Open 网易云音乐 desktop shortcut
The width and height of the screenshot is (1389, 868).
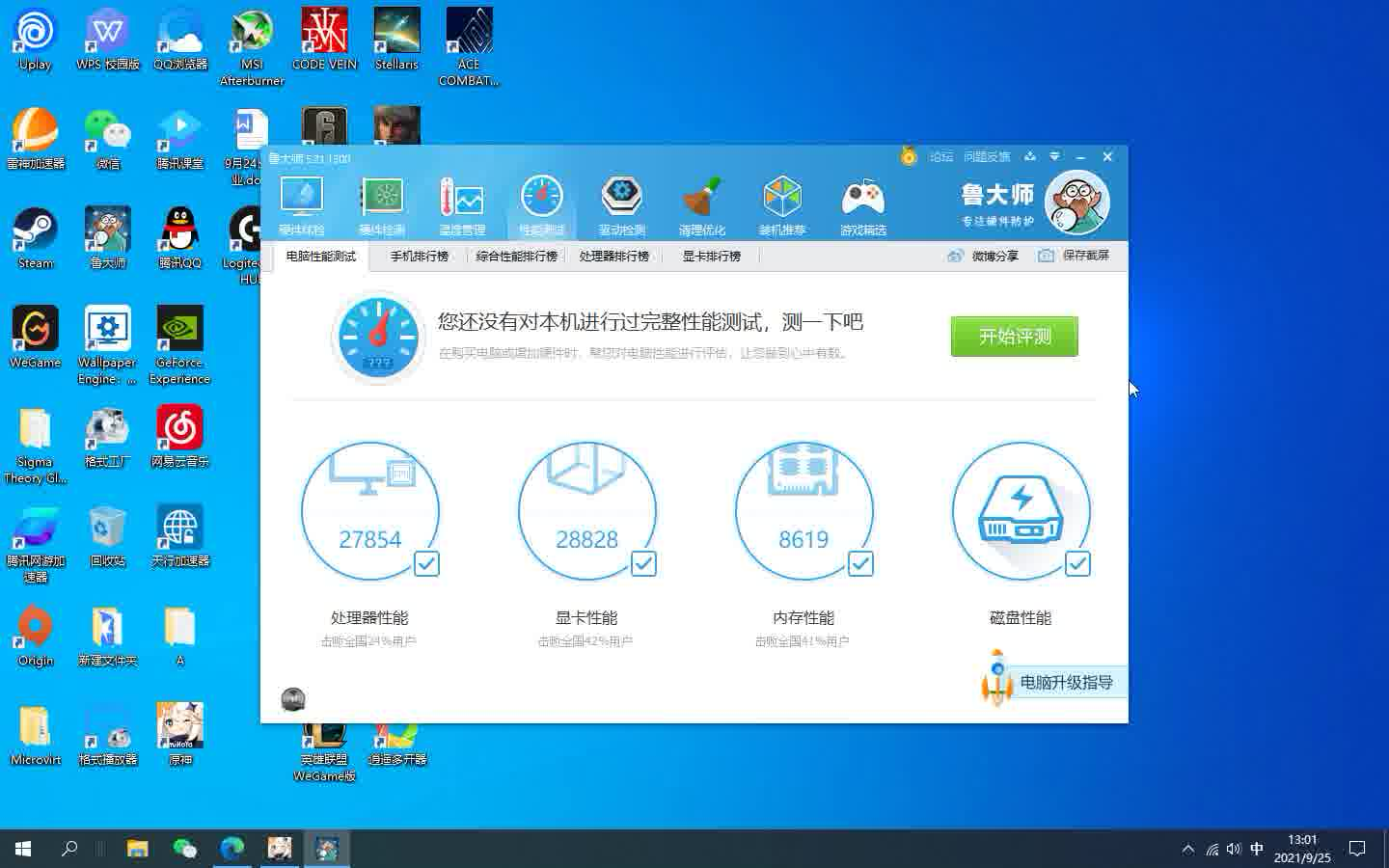pos(180,437)
